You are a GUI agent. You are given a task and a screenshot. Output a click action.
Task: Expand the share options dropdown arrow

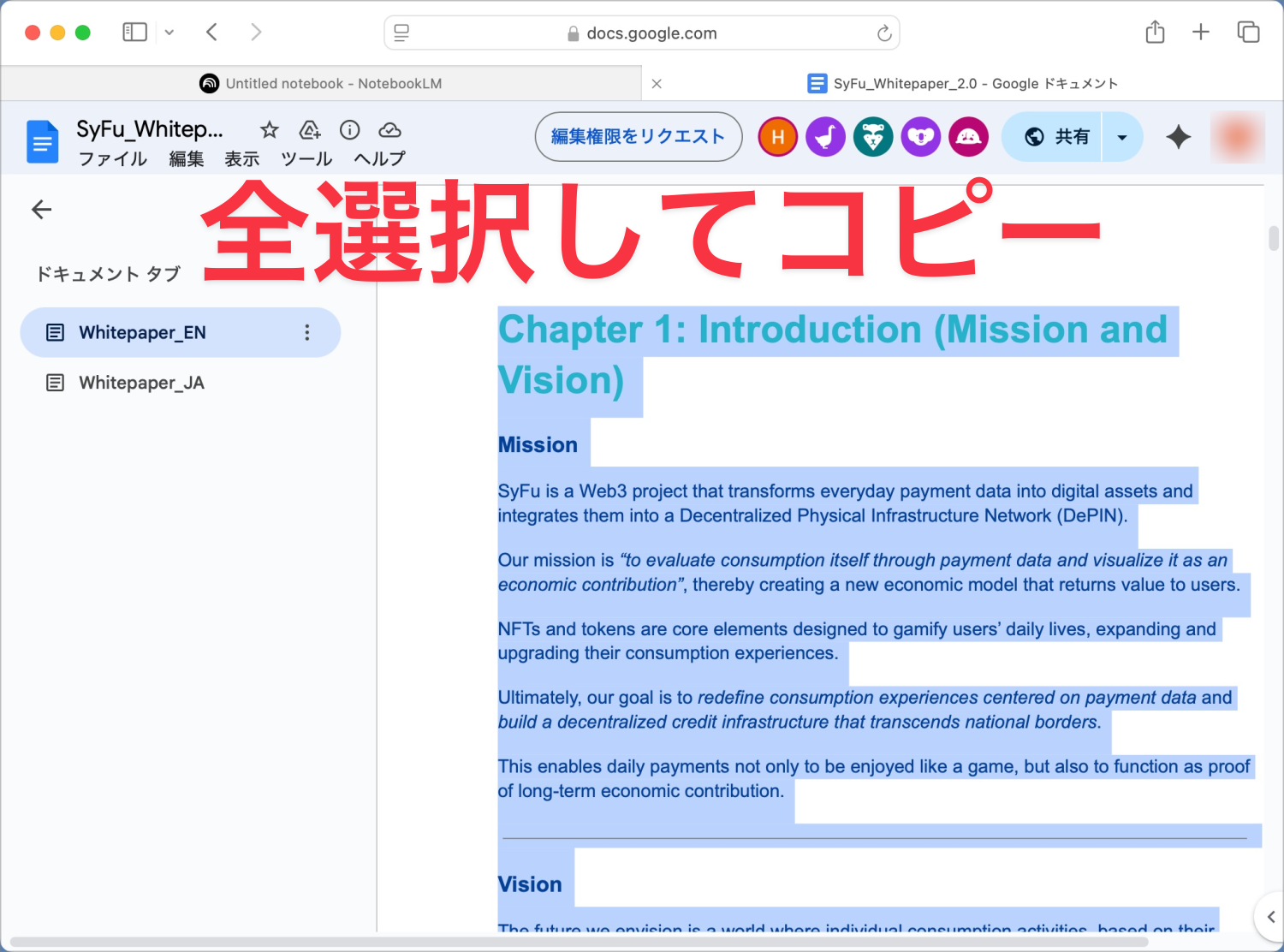coord(1122,137)
